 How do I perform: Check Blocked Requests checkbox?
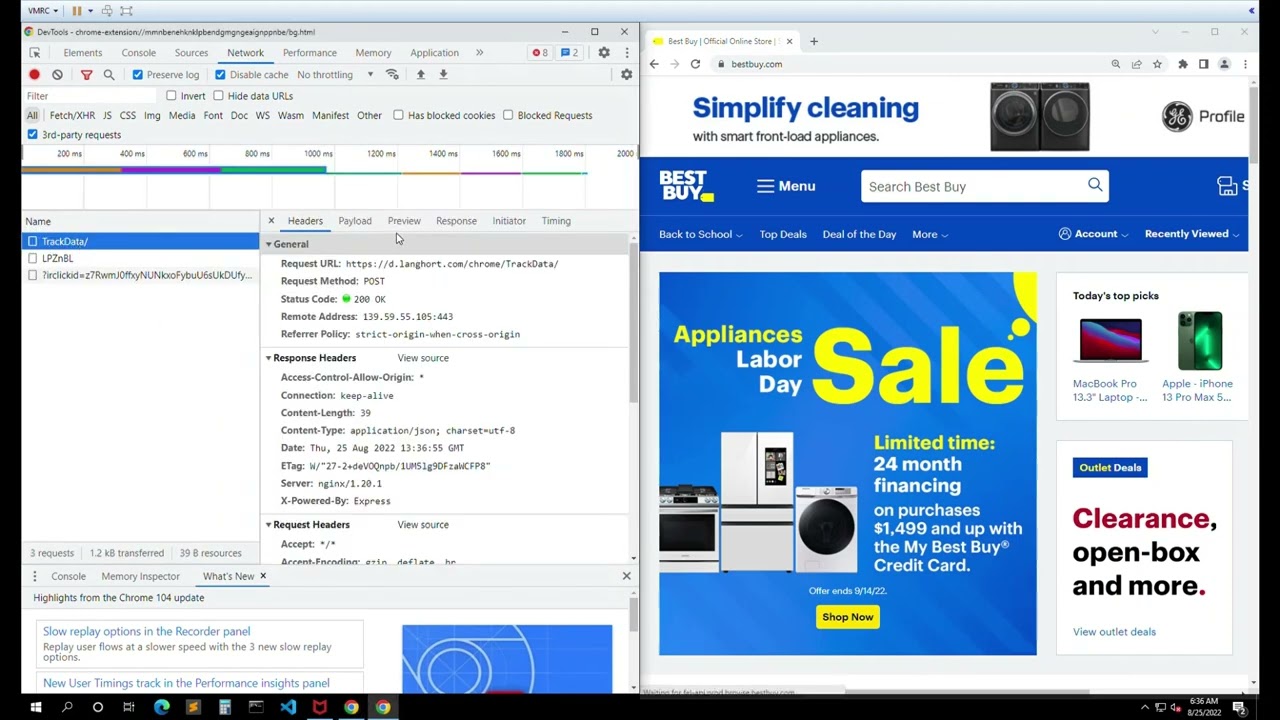point(508,115)
